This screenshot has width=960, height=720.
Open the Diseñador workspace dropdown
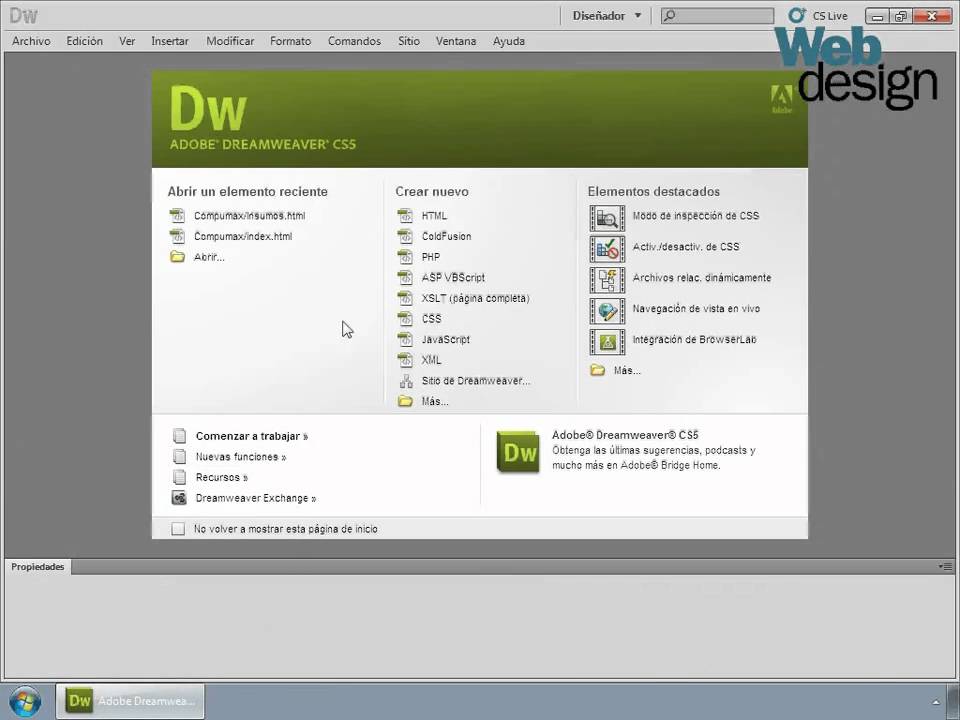click(x=607, y=16)
